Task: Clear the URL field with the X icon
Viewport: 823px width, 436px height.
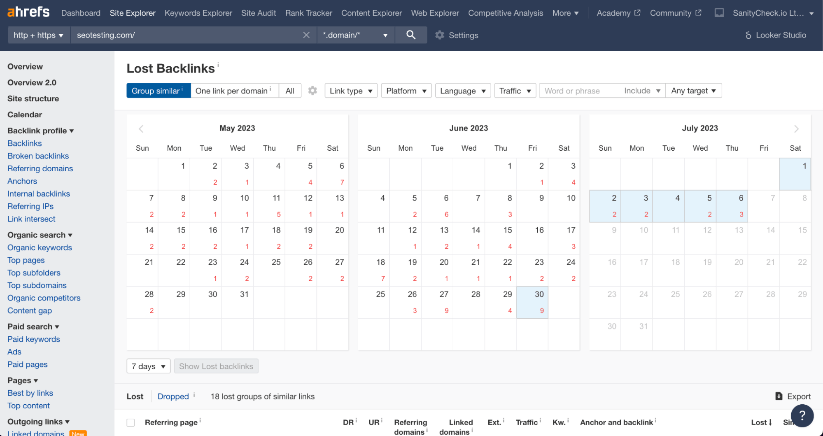Action: [x=306, y=35]
